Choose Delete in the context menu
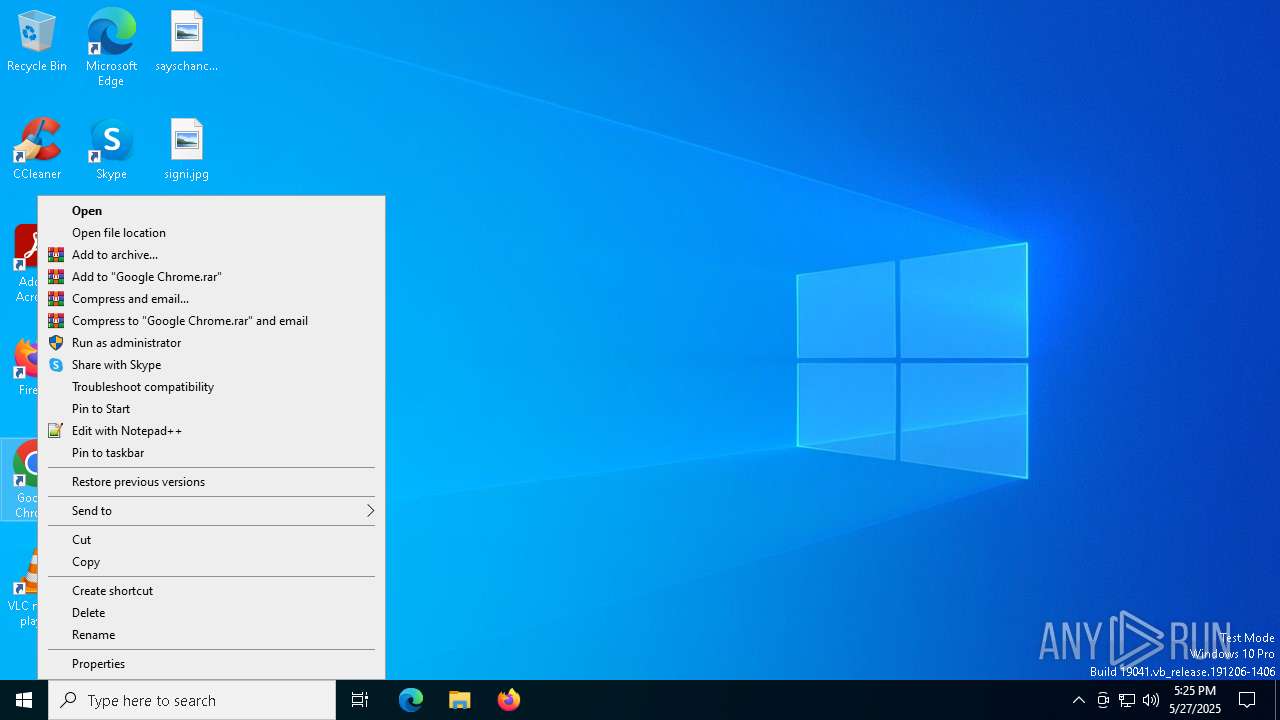Viewport: 1280px width, 720px height. tap(211, 613)
